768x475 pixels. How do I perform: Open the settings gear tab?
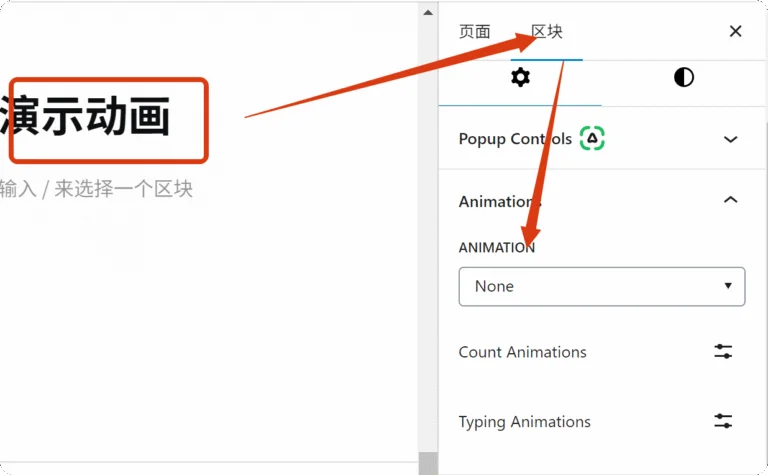click(x=520, y=78)
